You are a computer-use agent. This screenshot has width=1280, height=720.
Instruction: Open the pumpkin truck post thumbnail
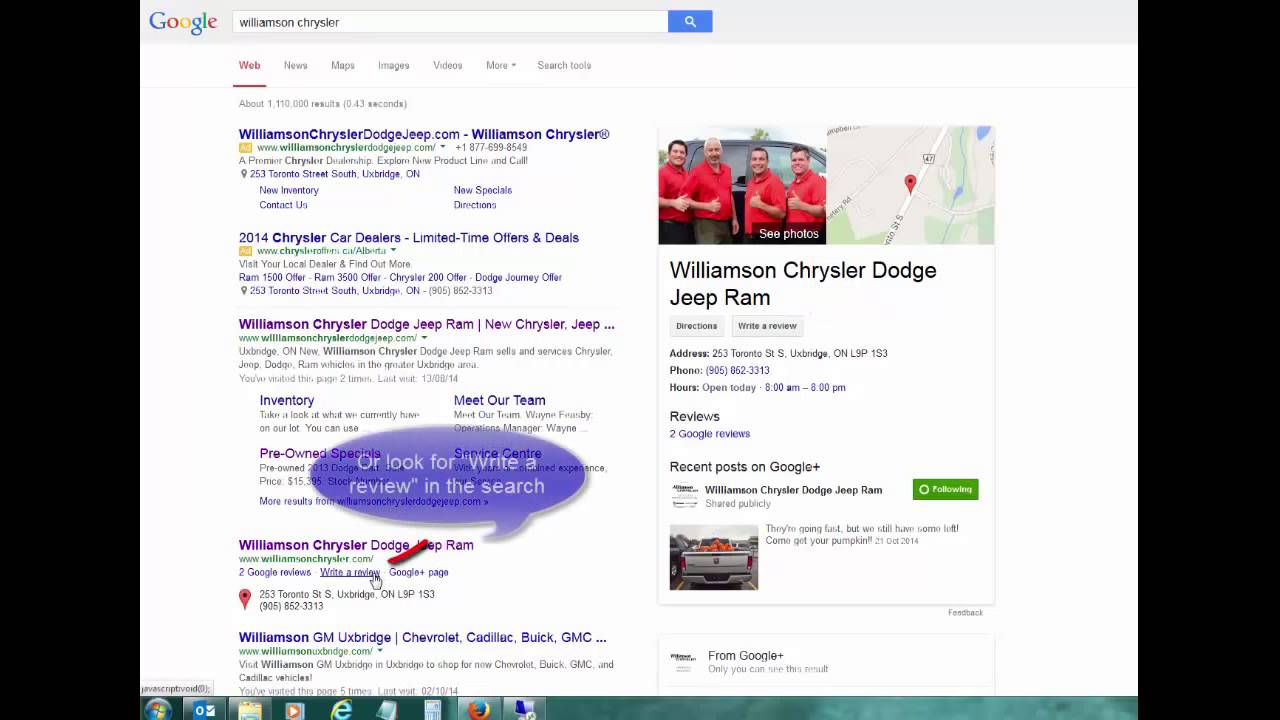pos(714,557)
